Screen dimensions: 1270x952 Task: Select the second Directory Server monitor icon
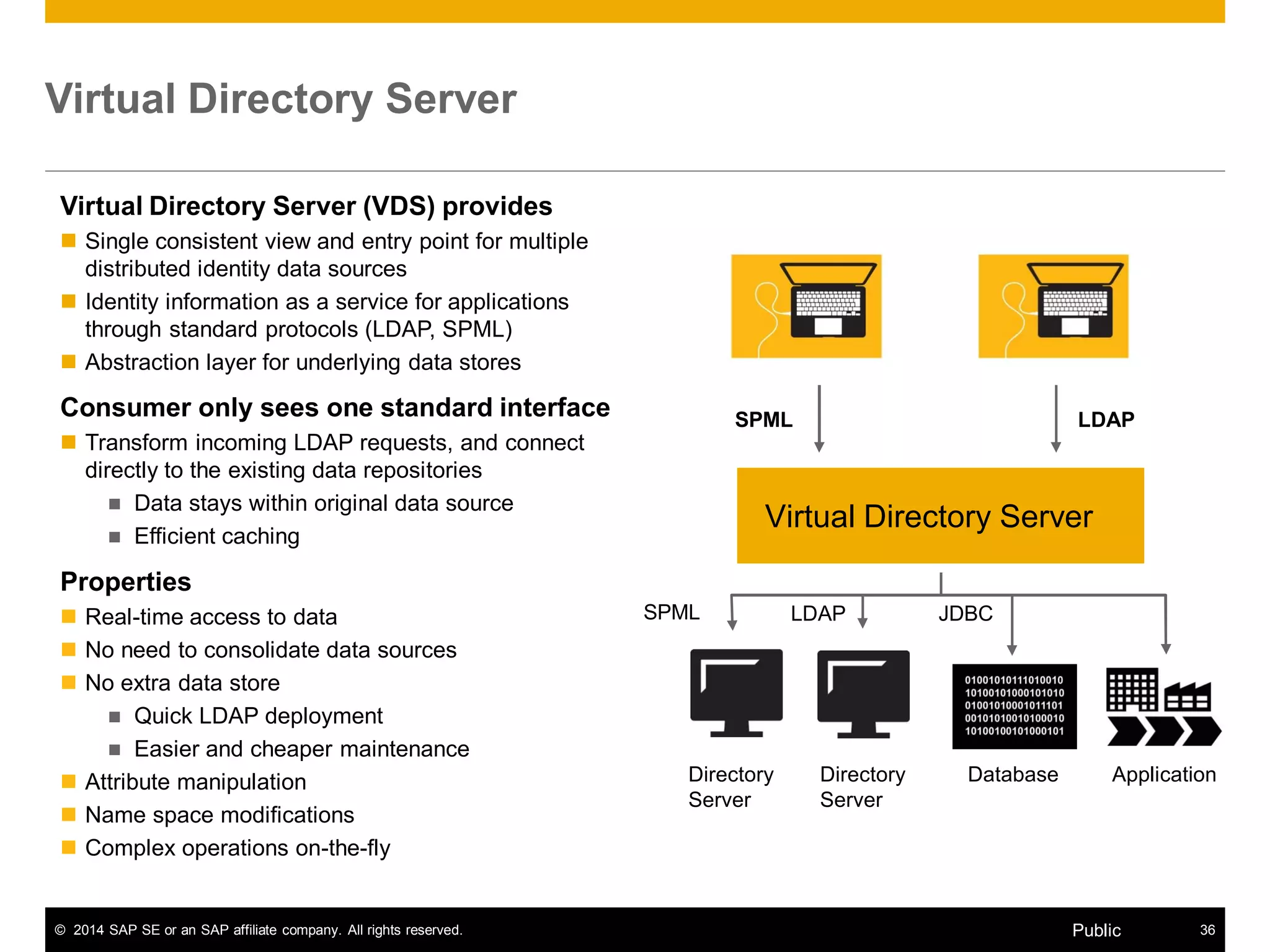pyautogui.click(x=863, y=694)
